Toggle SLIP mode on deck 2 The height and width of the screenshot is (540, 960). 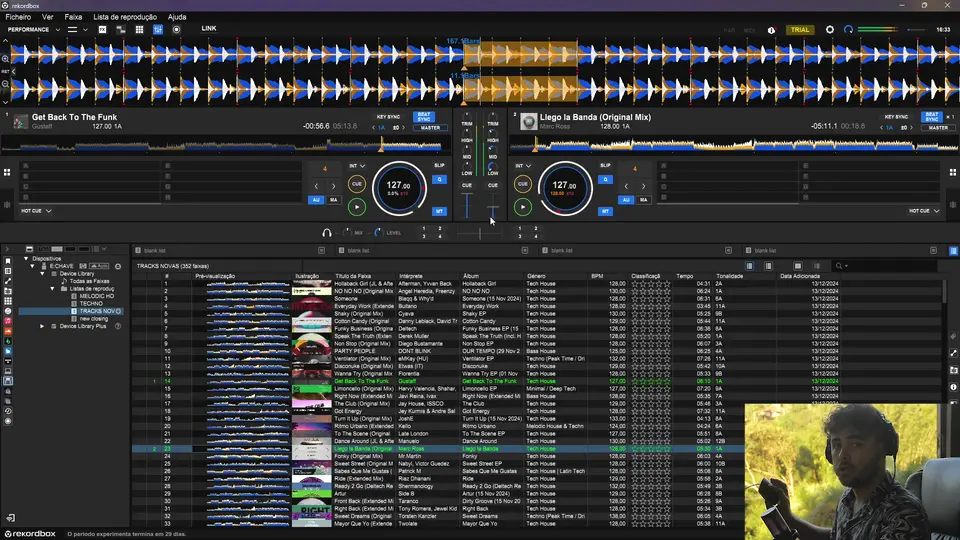605,165
